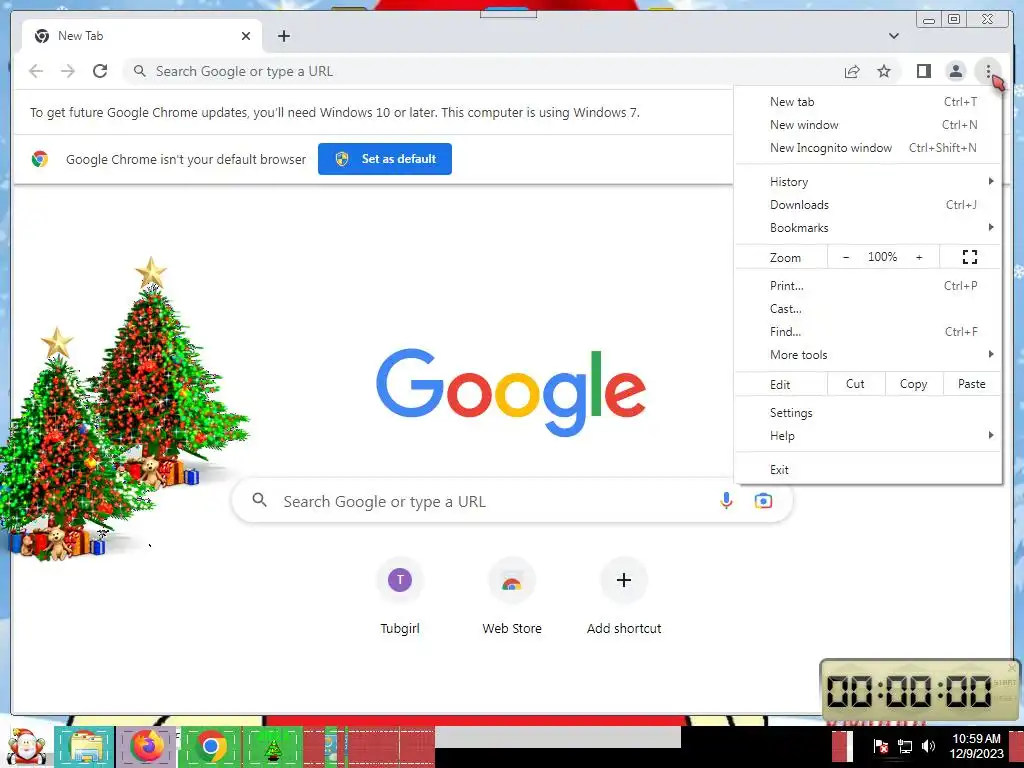The width and height of the screenshot is (1024, 768).
Task: Share this page icon in address bar
Action: pos(852,71)
